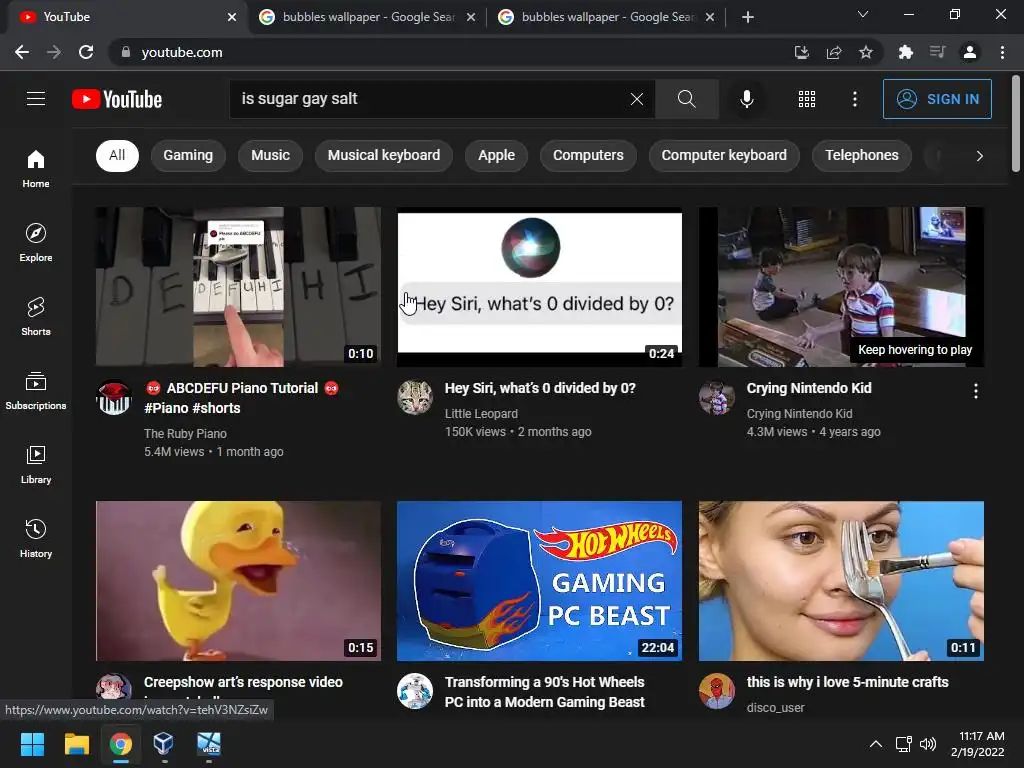
Task: Click the magnifier search button
Action: (686, 99)
